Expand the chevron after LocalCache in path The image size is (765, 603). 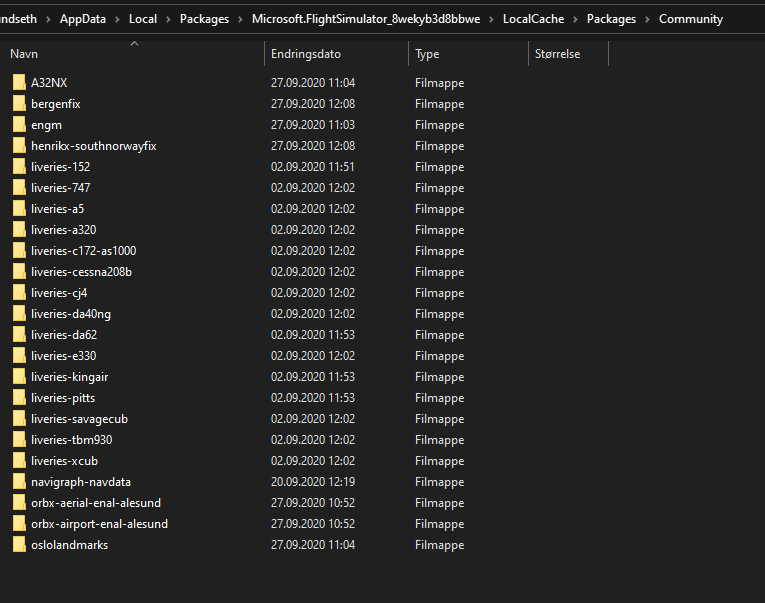575,20
